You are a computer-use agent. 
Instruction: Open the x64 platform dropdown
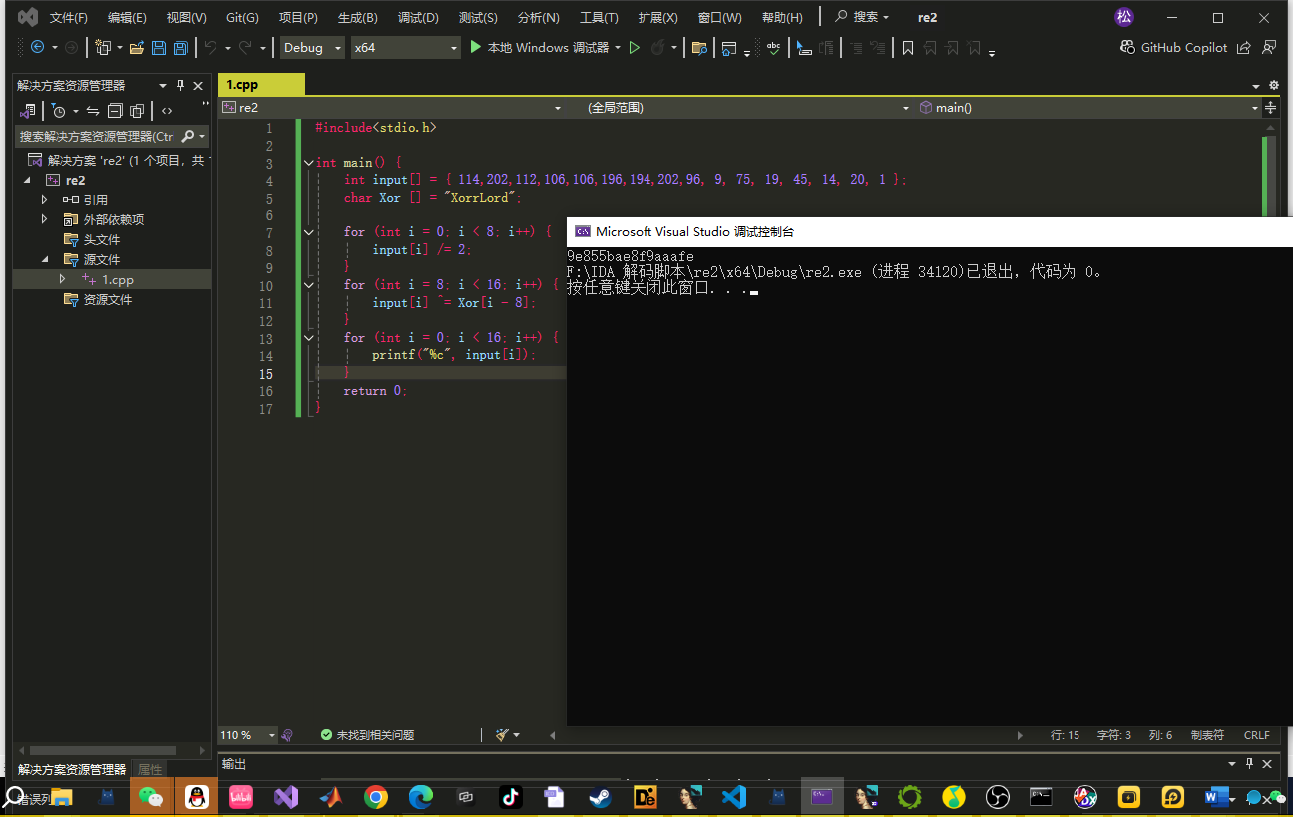tap(405, 48)
